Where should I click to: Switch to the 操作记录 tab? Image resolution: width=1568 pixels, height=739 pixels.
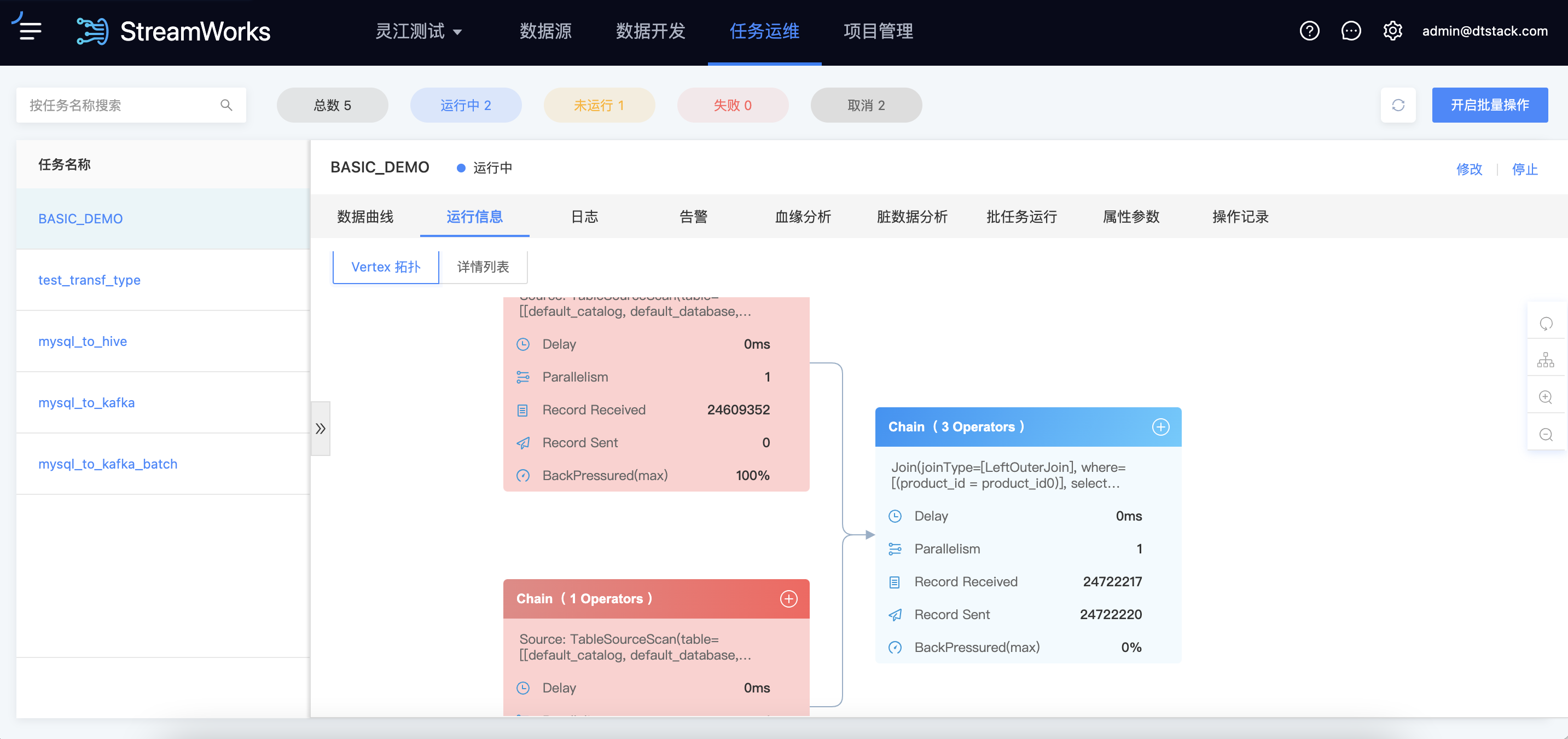[x=1240, y=216]
